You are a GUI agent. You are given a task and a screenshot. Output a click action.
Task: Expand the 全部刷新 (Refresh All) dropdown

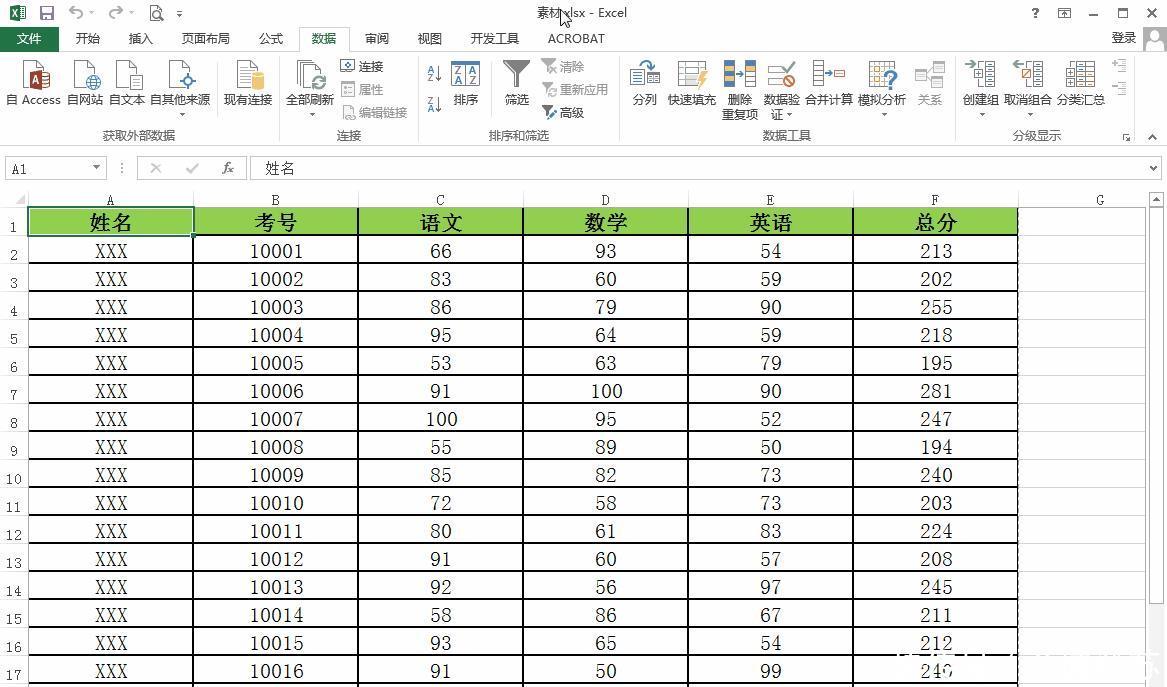[x=310, y=114]
